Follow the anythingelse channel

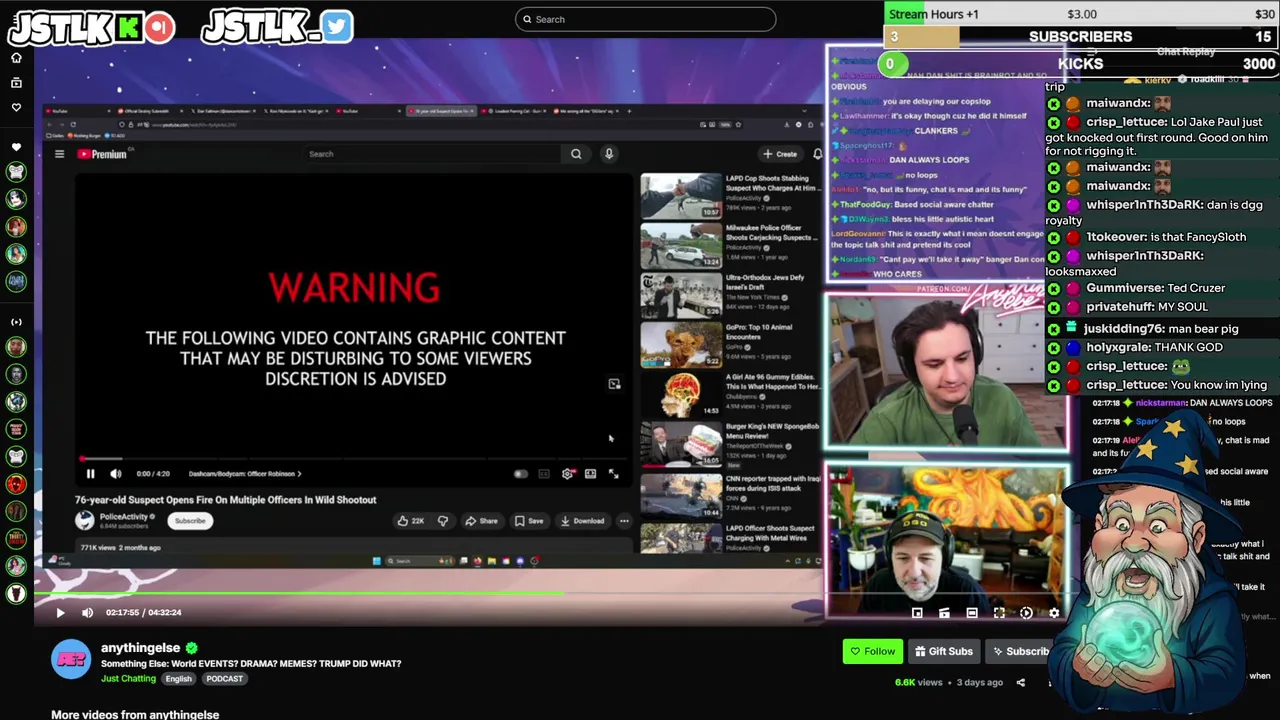[x=873, y=651]
